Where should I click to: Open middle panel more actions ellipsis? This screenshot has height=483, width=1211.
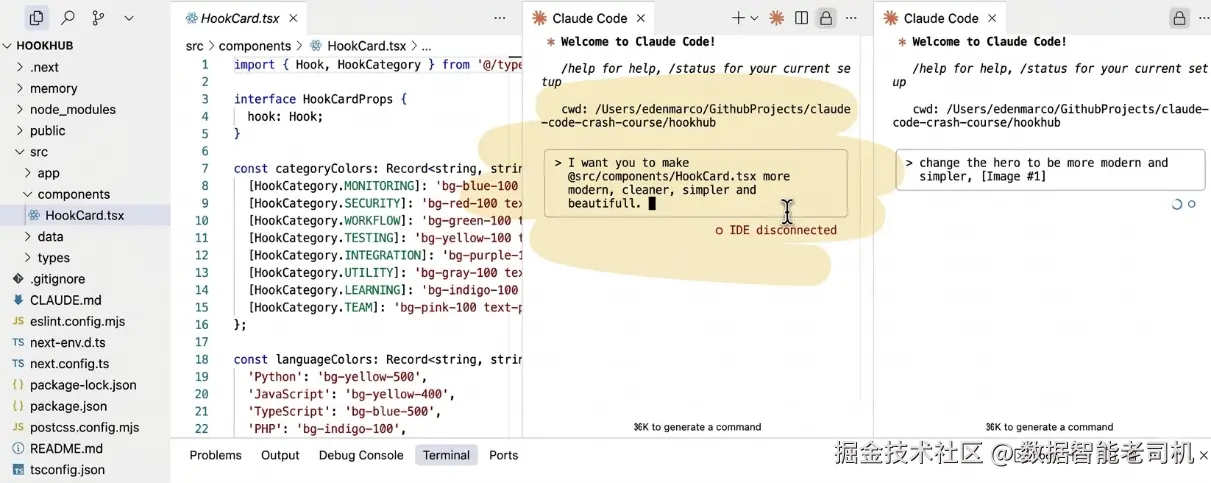(851, 18)
